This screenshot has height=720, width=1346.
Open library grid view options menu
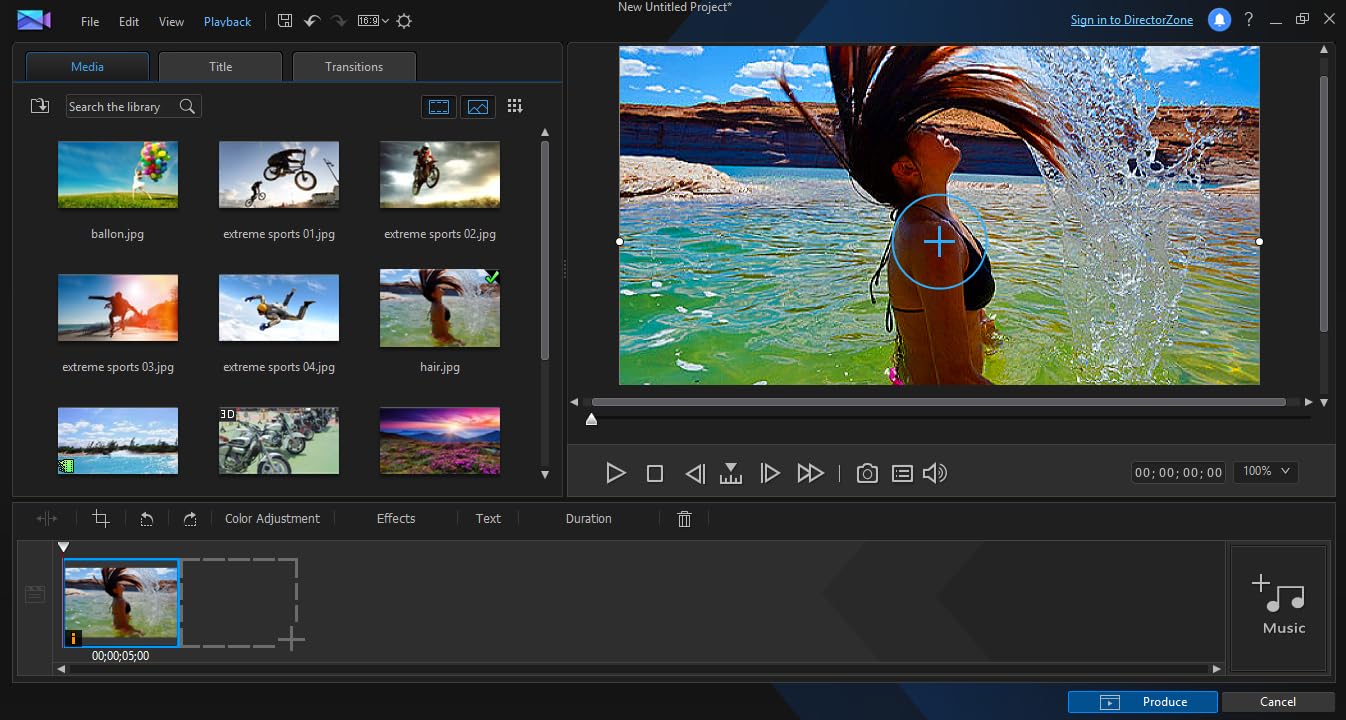515,106
